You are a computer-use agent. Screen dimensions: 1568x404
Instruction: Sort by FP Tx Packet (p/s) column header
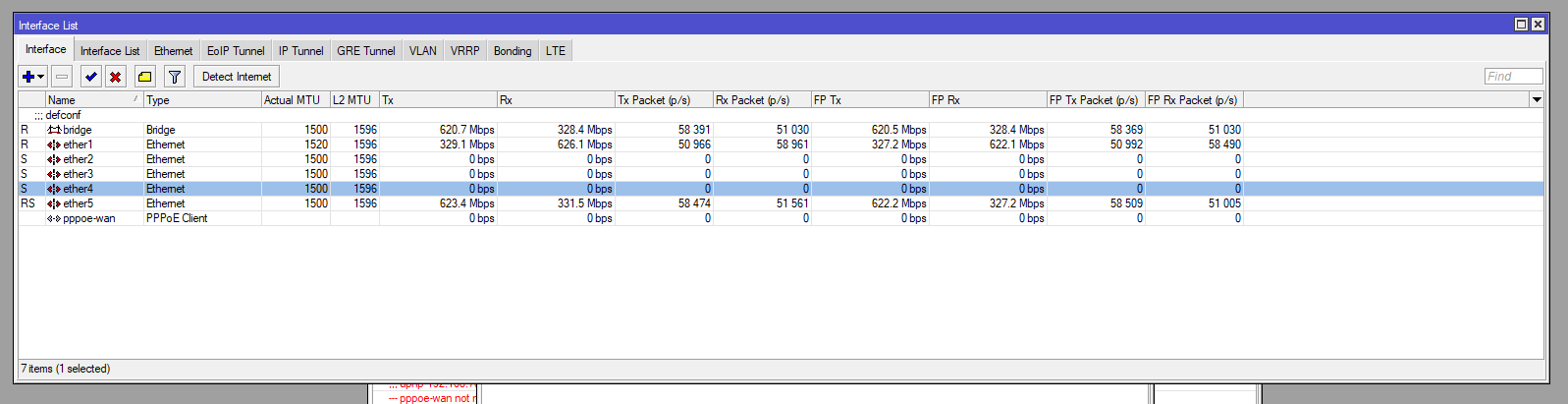pos(1096,99)
